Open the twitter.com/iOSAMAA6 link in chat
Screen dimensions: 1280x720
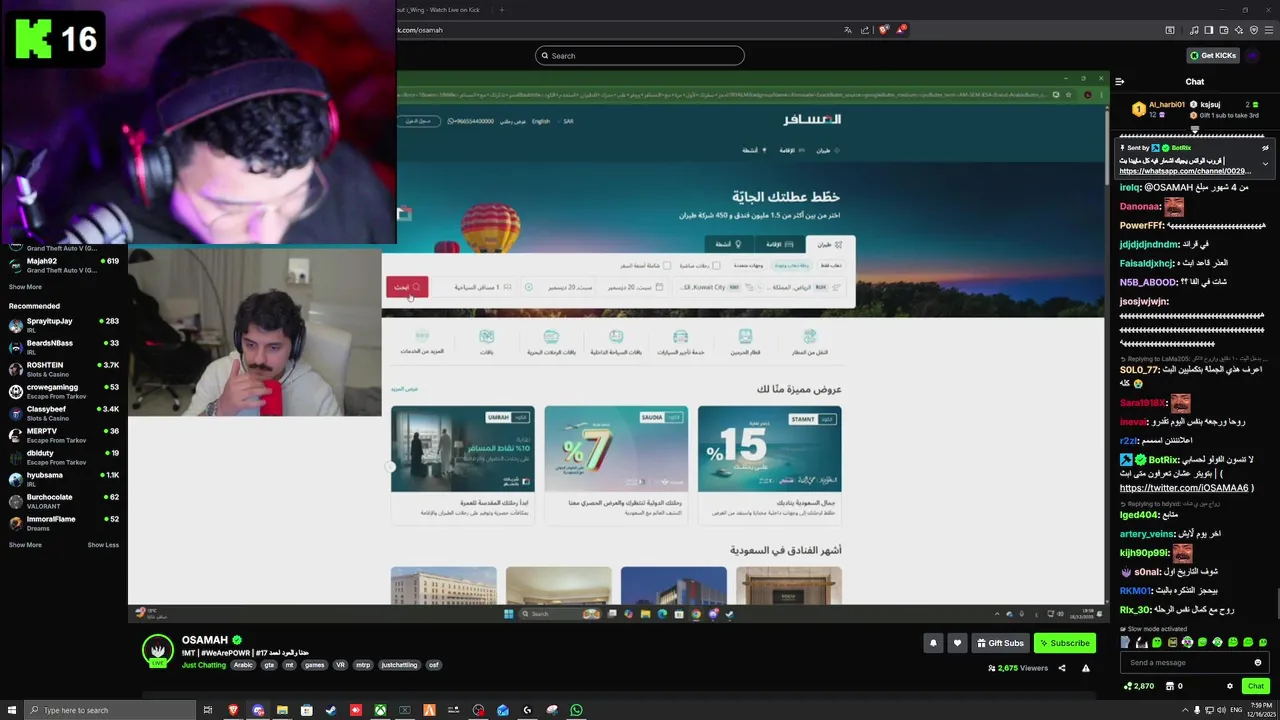pyautogui.click(x=1184, y=488)
